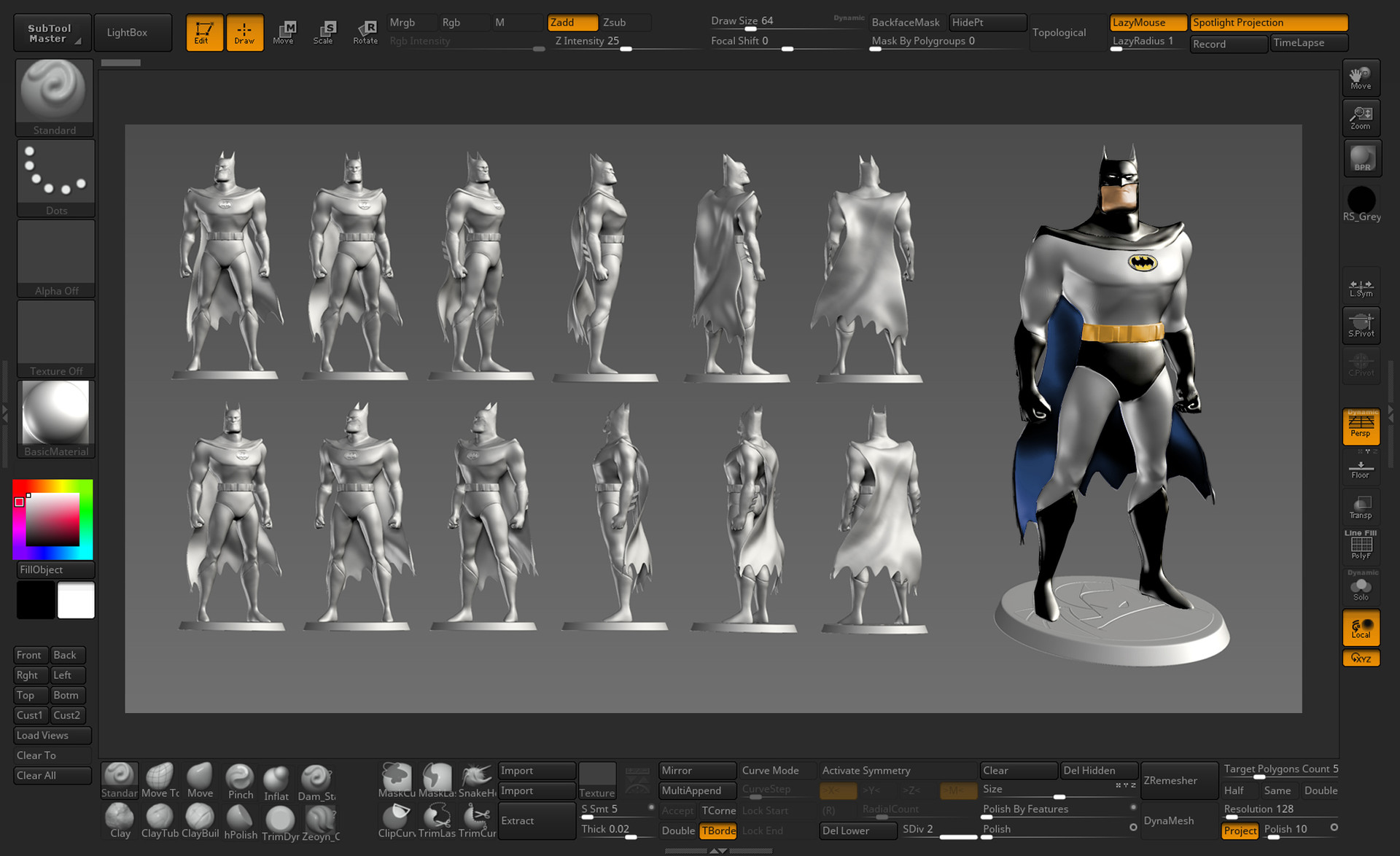The width and height of the screenshot is (1400, 856).
Task: Toggle the Floor grid
Action: [x=1361, y=469]
